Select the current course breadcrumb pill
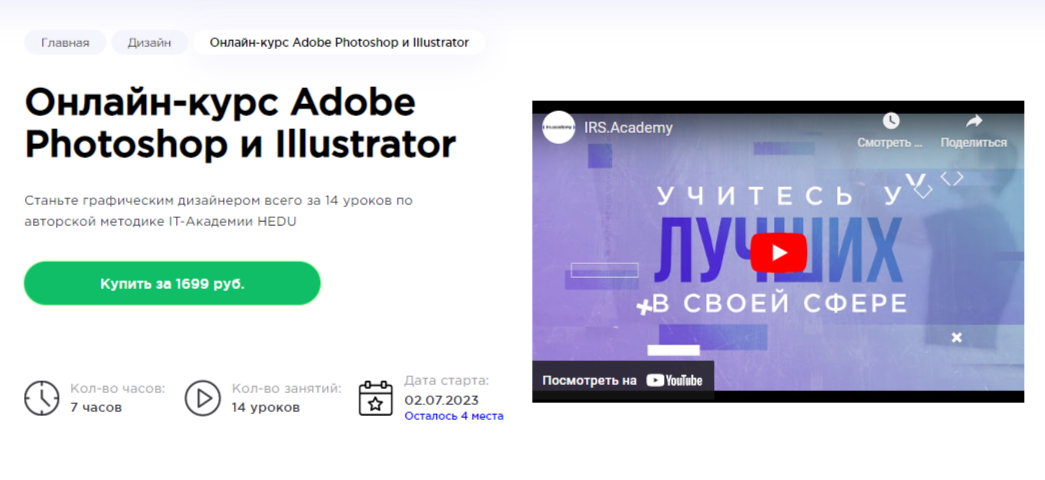 339,43
